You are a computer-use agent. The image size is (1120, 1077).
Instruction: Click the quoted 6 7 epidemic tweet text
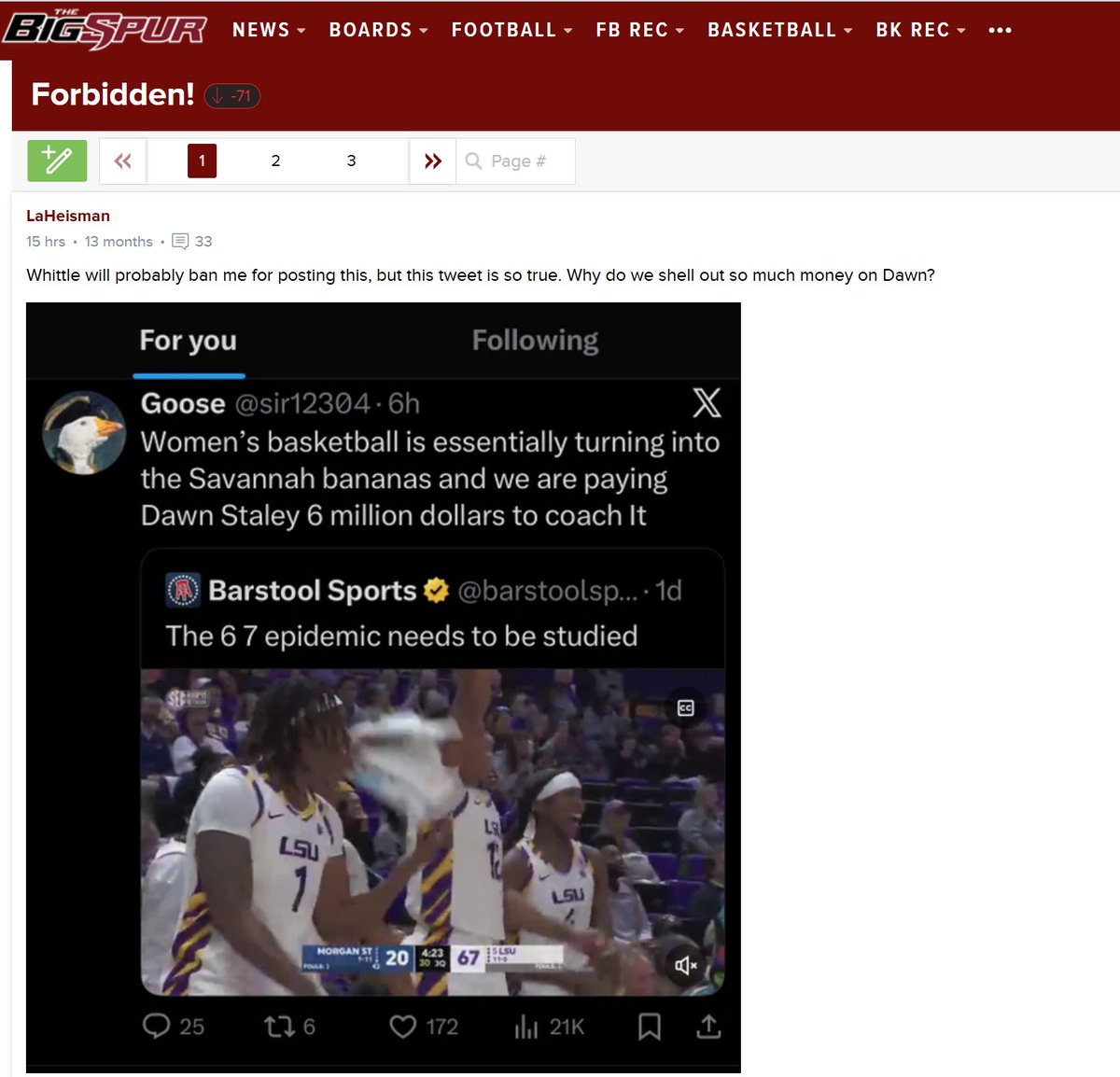tap(401, 636)
